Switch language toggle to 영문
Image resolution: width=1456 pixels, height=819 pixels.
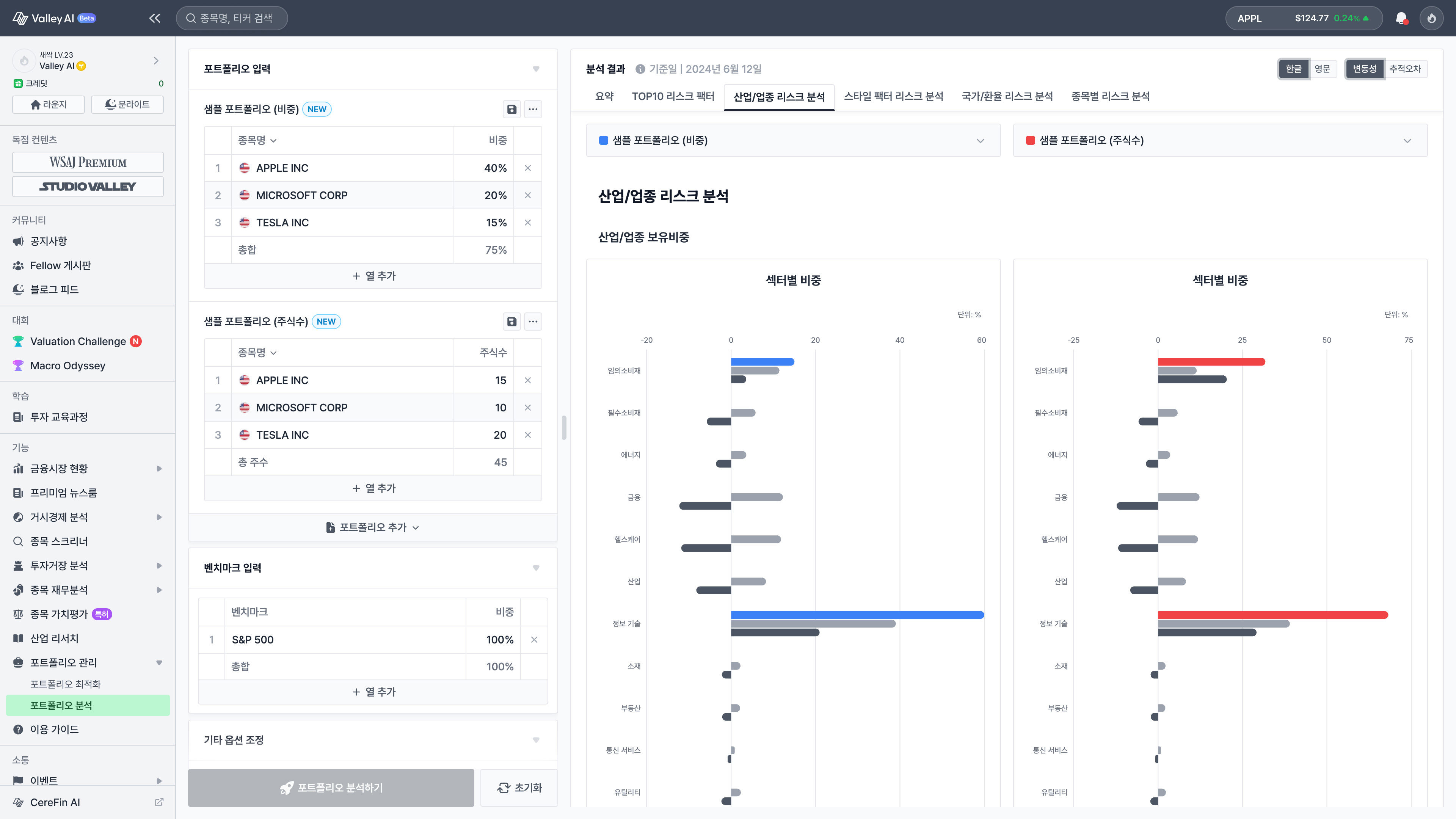[1322, 69]
